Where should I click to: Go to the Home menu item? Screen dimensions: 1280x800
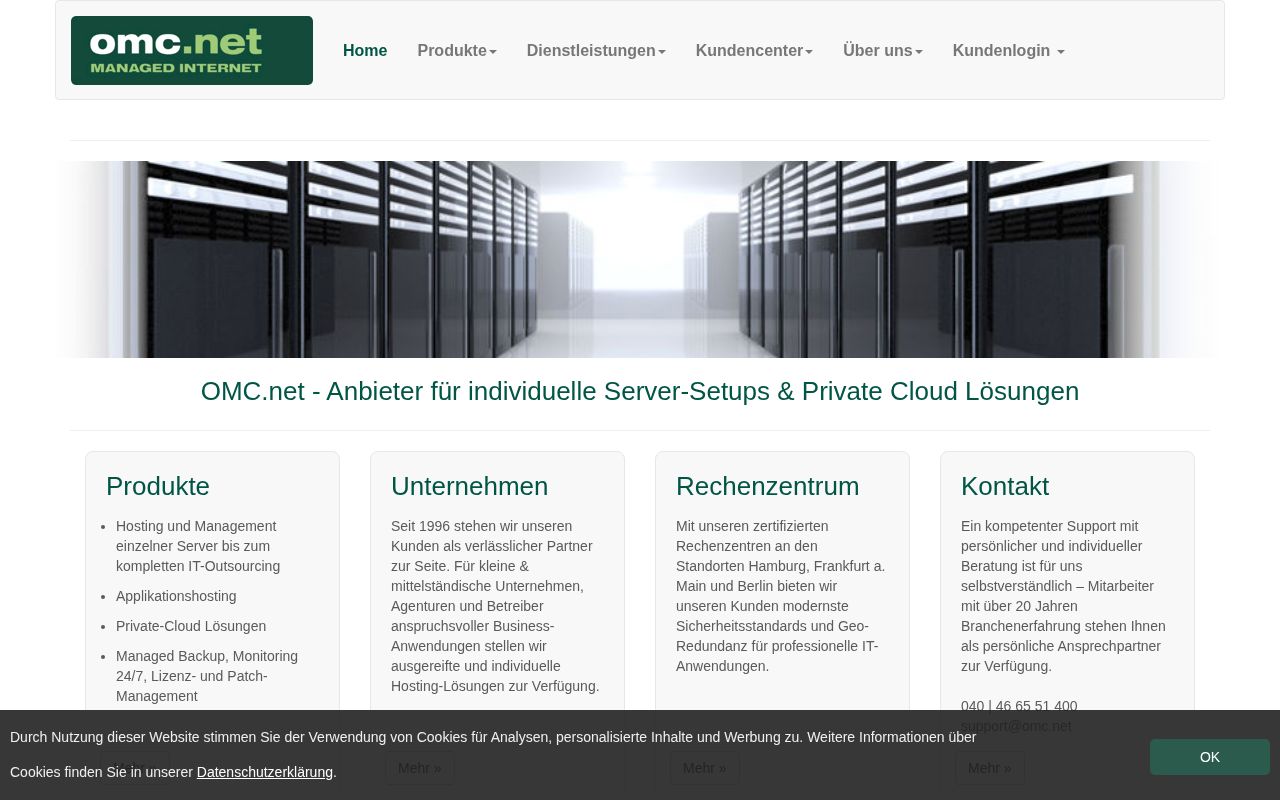(x=365, y=50)
